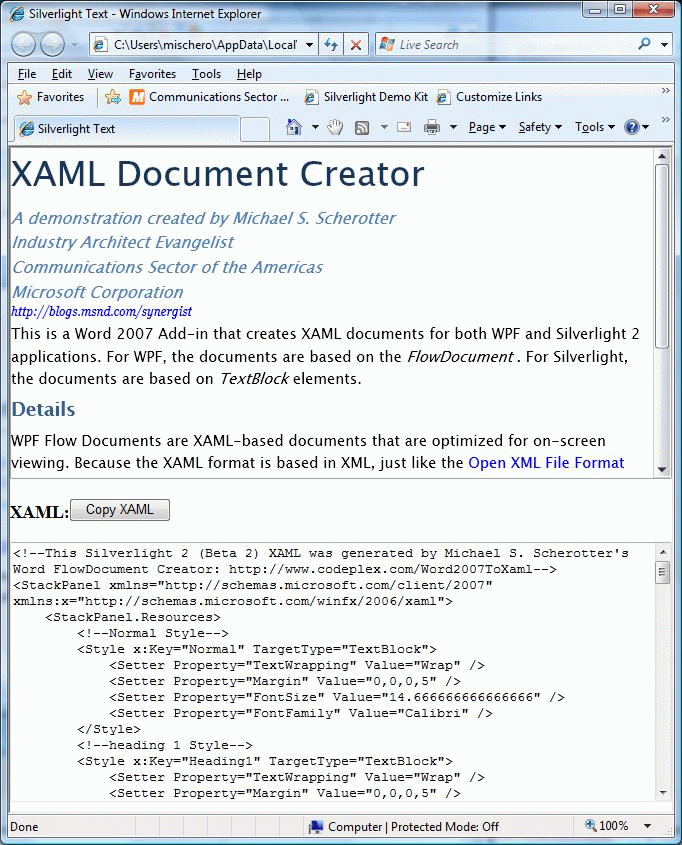
Task: Click the Read Mail envelope icon
Action: (x=404, y=127)
